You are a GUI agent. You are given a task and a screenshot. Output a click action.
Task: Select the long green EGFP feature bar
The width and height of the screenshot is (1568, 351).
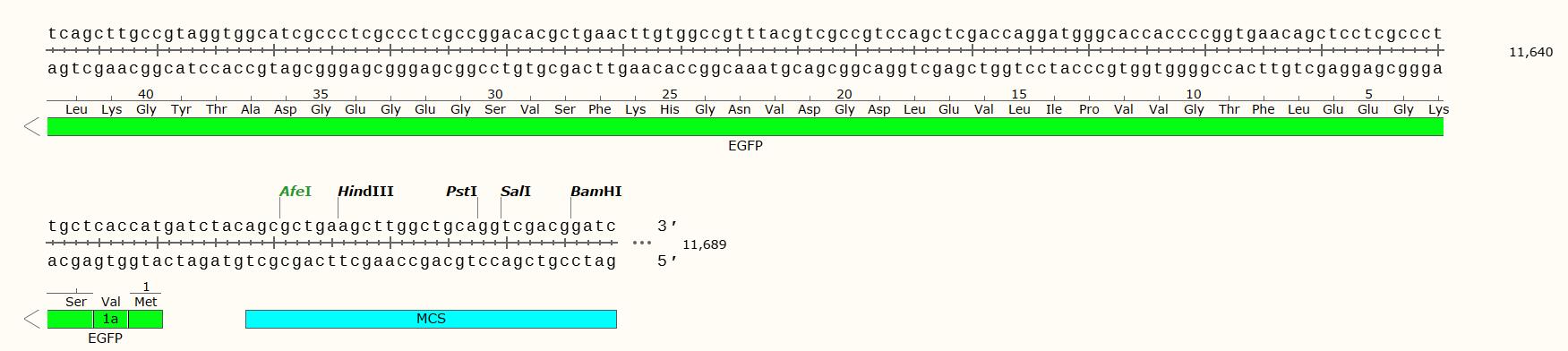coord(745,127)
